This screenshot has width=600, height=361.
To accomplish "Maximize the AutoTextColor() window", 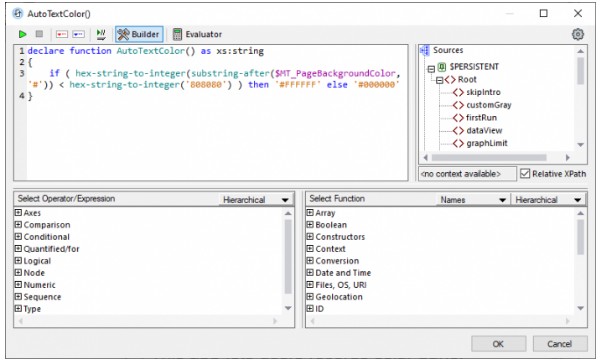I will 543,13.
